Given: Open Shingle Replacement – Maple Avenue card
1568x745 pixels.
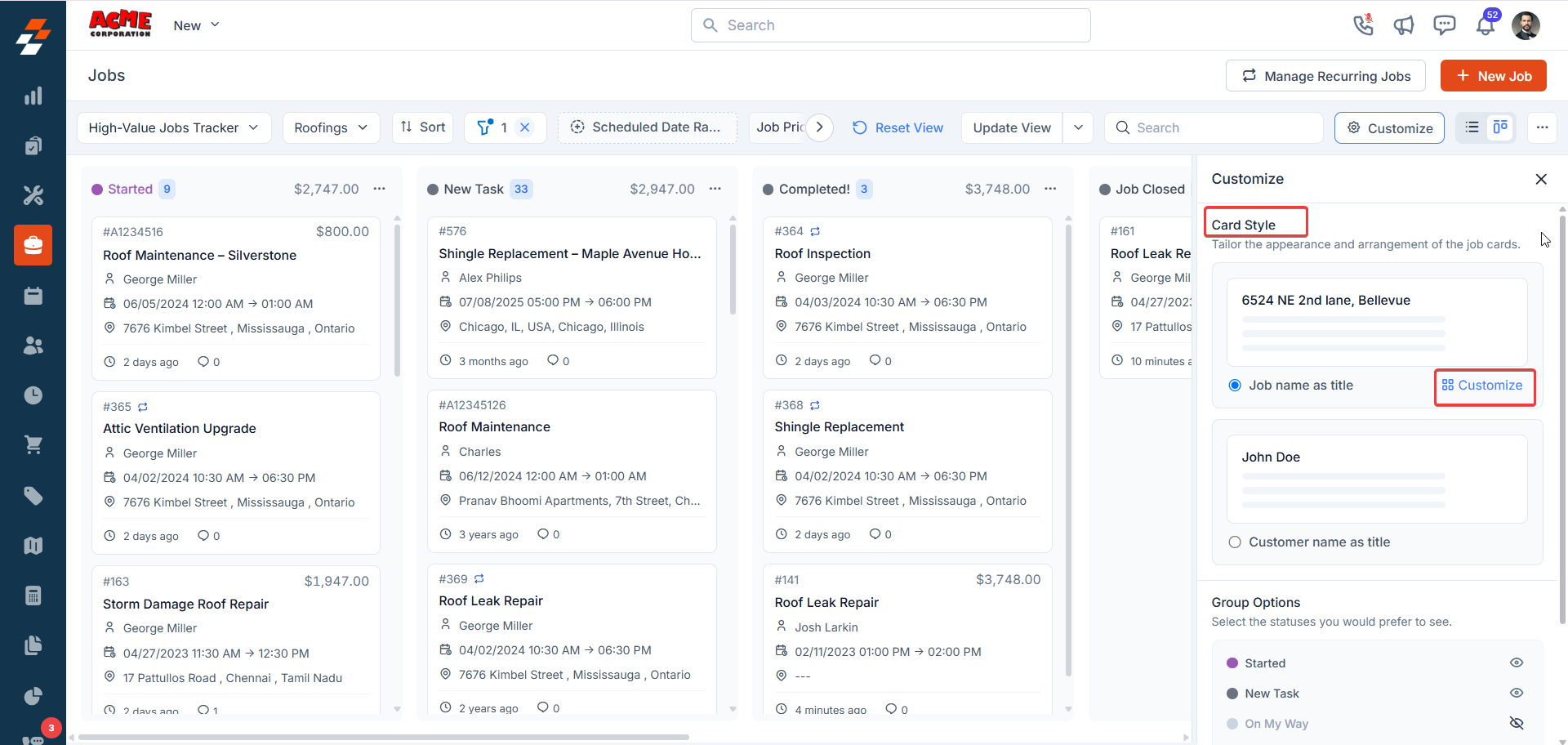Looking at the screenshot, I should [x=572, y=297].
